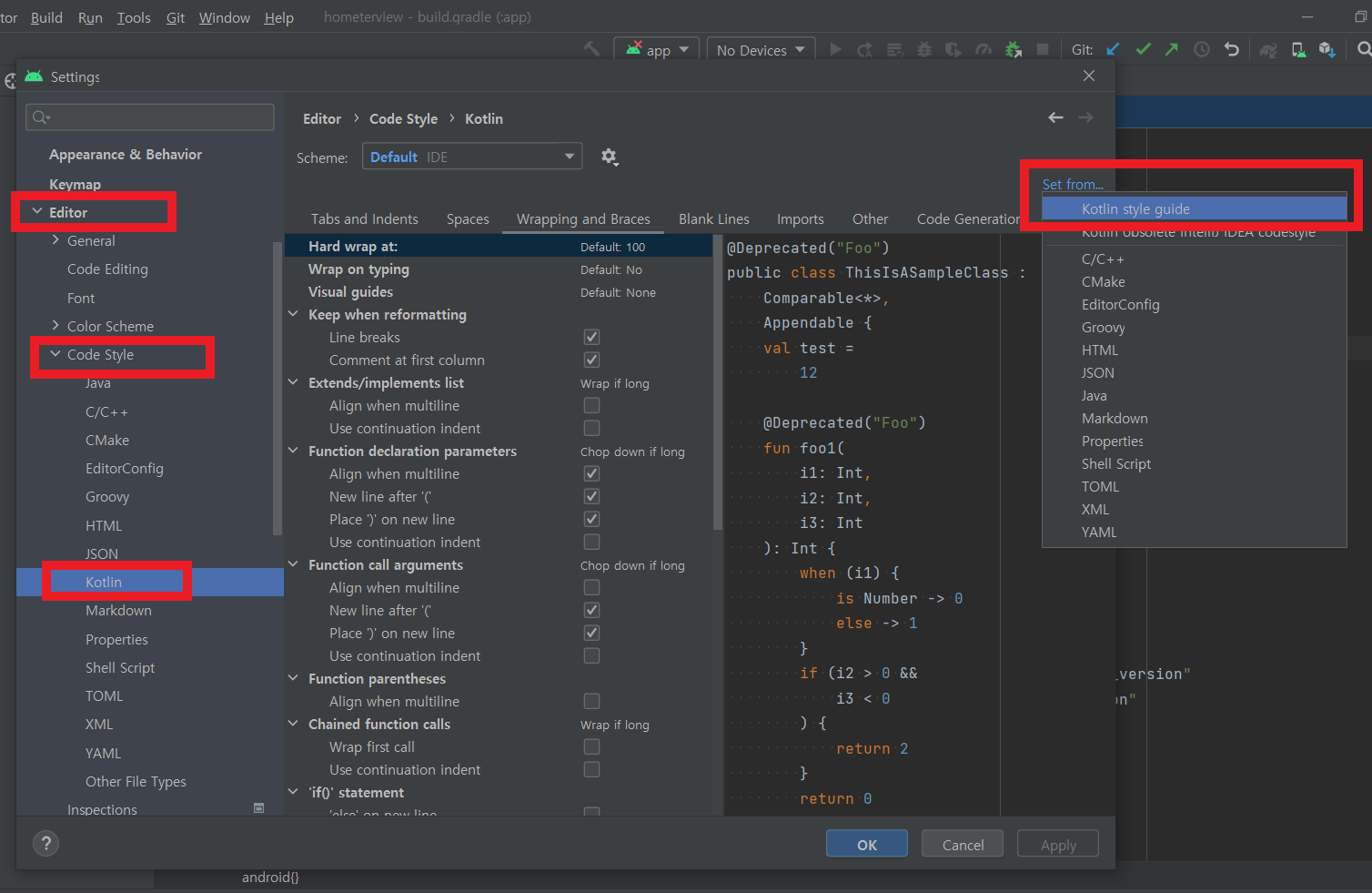Click the Git Rollback undo icon

tap(1232, 49)
